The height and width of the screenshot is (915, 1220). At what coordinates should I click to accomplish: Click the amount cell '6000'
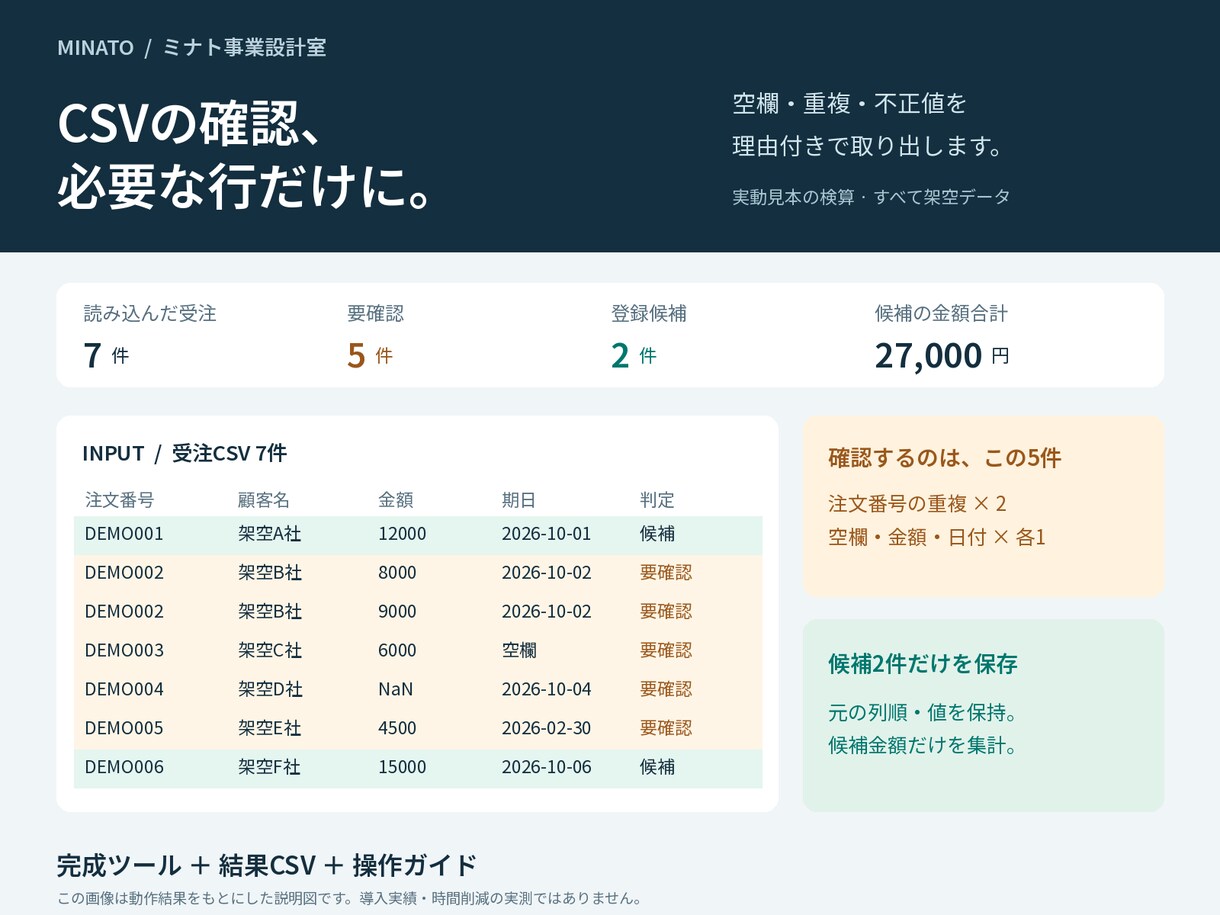click(x=397, y=651)
